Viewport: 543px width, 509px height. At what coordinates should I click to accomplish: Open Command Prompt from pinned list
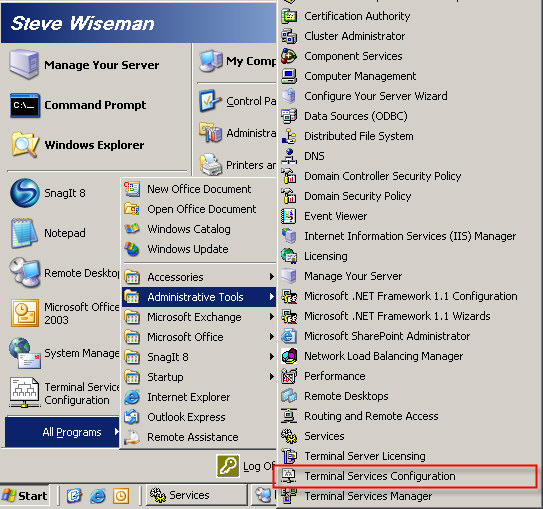point(78,105)
